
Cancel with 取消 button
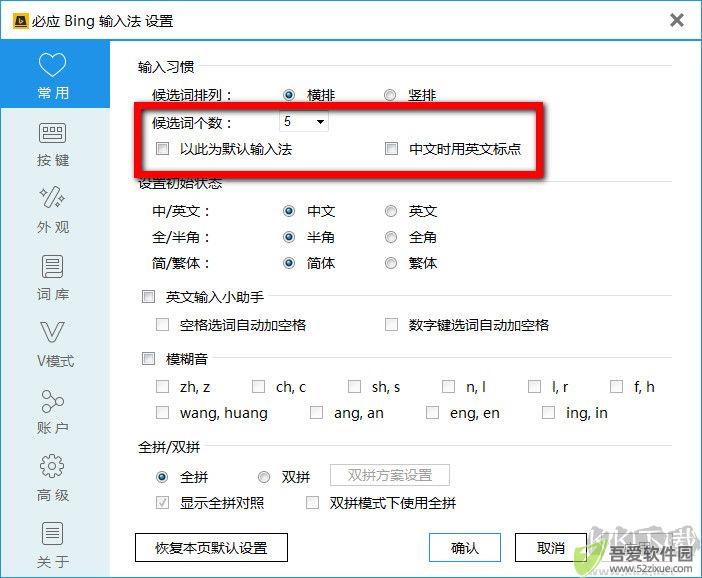coord(551,547)
